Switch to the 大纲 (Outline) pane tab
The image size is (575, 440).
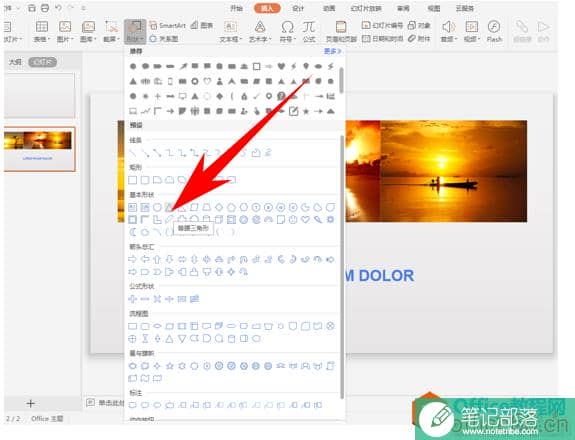(x=15, y=62)
